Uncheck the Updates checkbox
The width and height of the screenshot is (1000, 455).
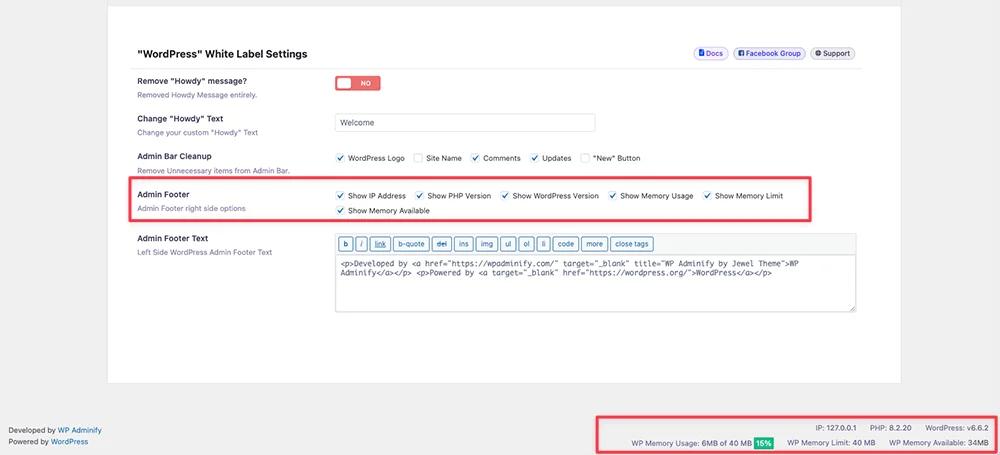coord(534,158)
